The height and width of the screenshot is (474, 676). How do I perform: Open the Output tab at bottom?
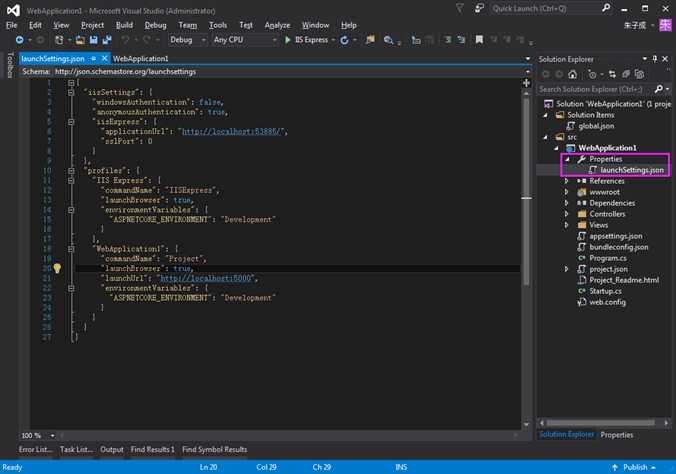click(112, 449)
